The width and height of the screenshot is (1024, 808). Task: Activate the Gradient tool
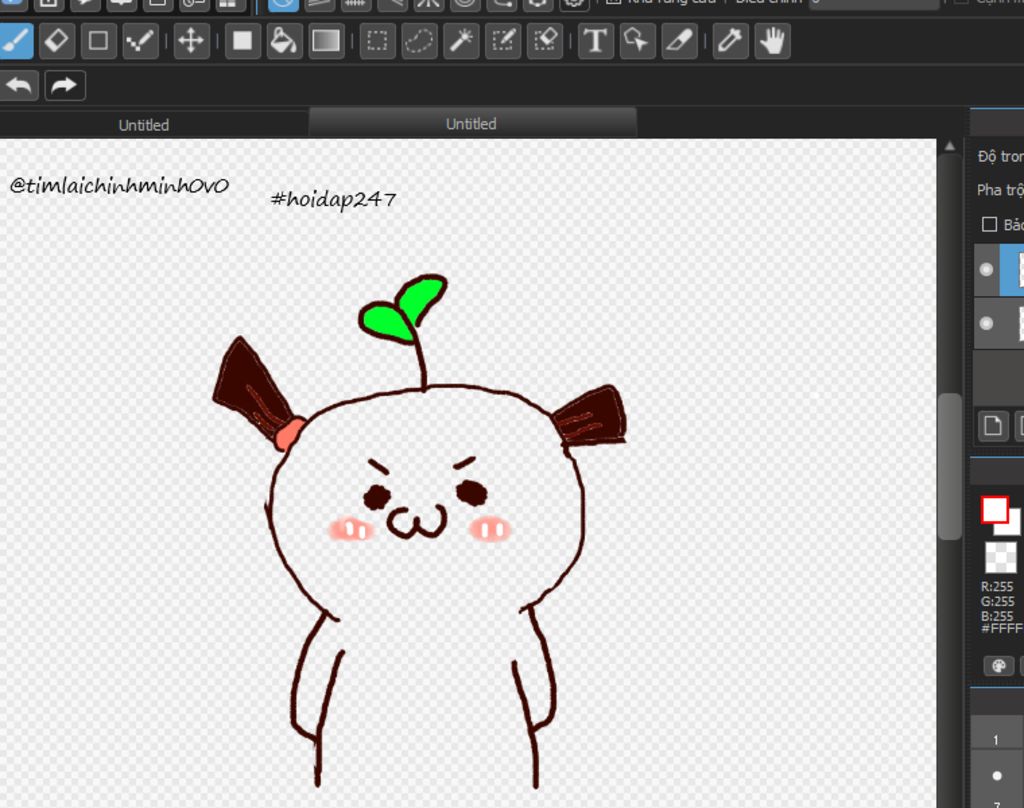(326, 41)
